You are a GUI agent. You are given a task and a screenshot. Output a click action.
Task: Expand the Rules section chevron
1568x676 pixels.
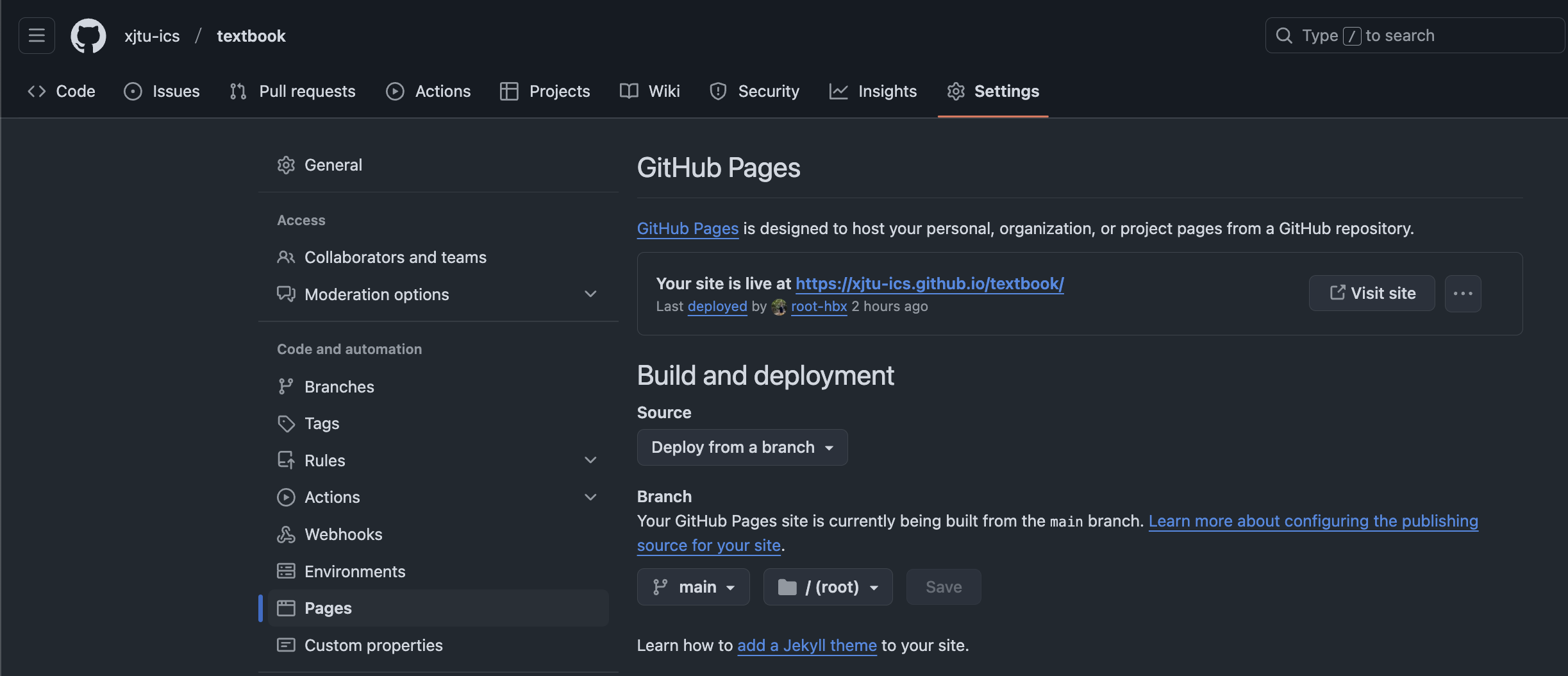pos(590,461)
